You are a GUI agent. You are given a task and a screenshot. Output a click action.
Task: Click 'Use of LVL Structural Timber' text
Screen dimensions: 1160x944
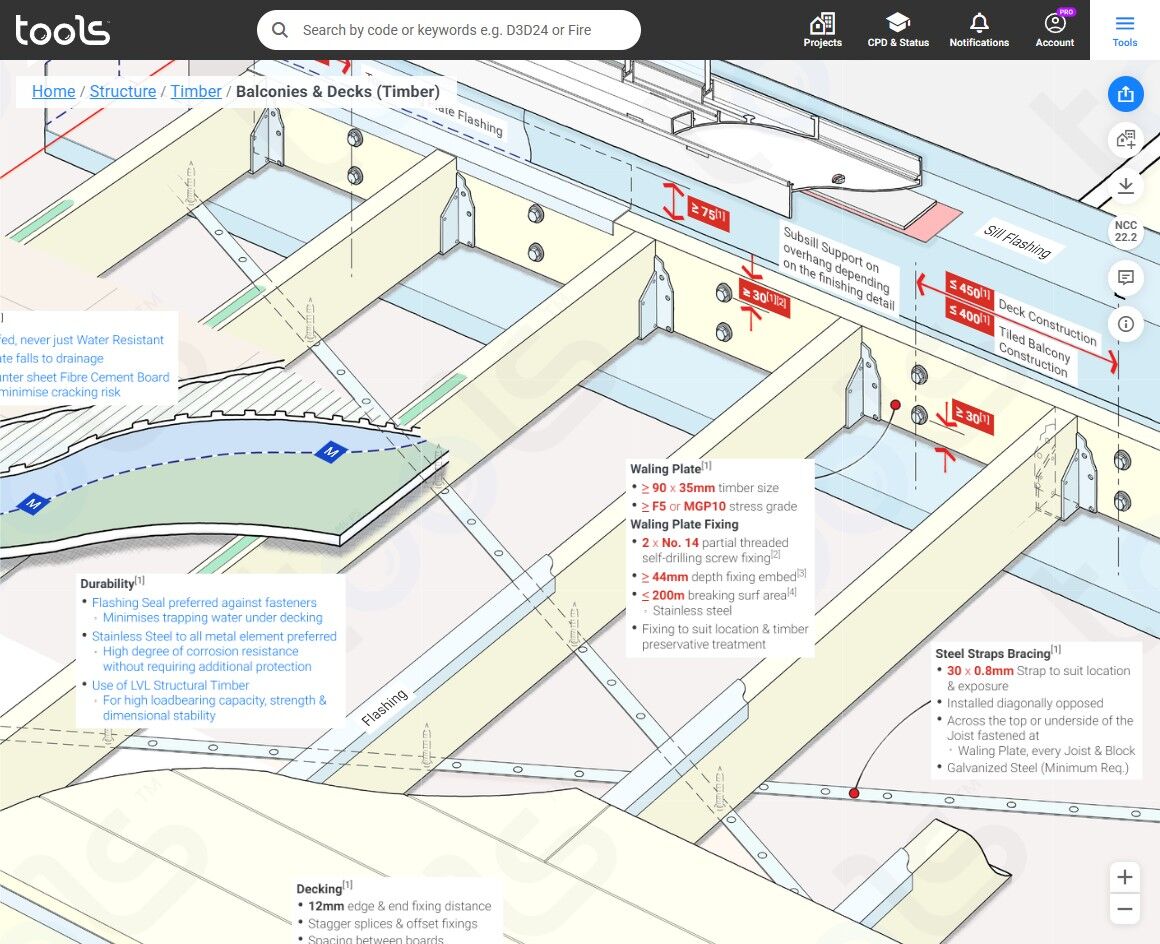[x=170, y=685]
